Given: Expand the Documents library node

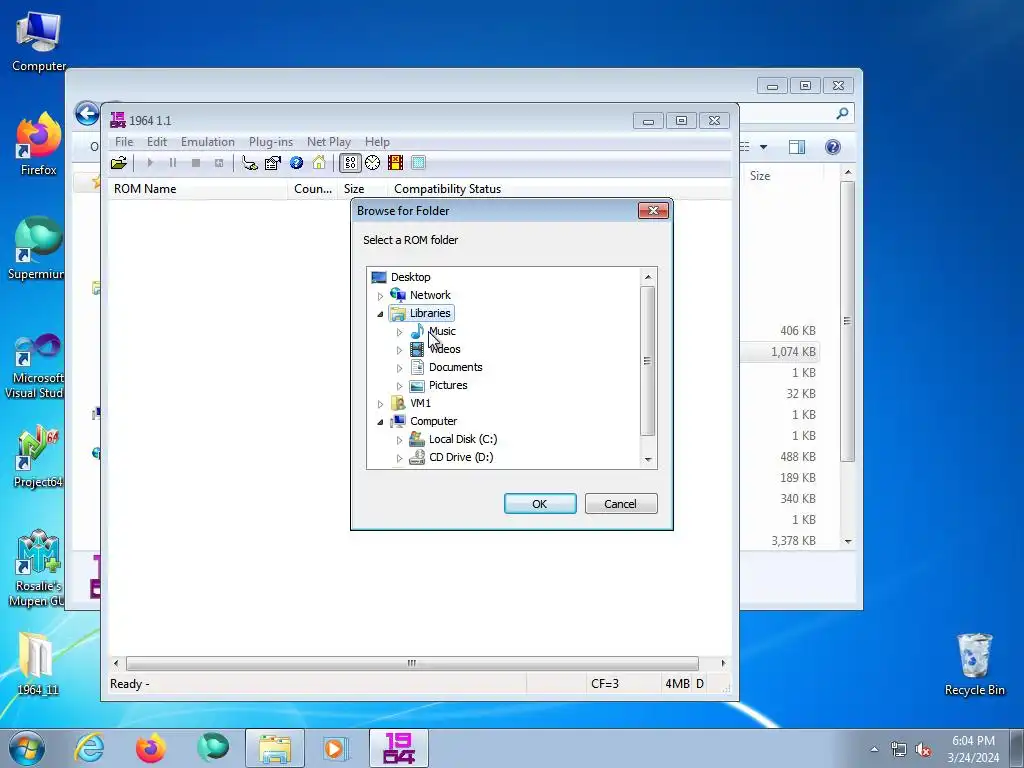Looking at the screenshot, I should tap(400, 368).
